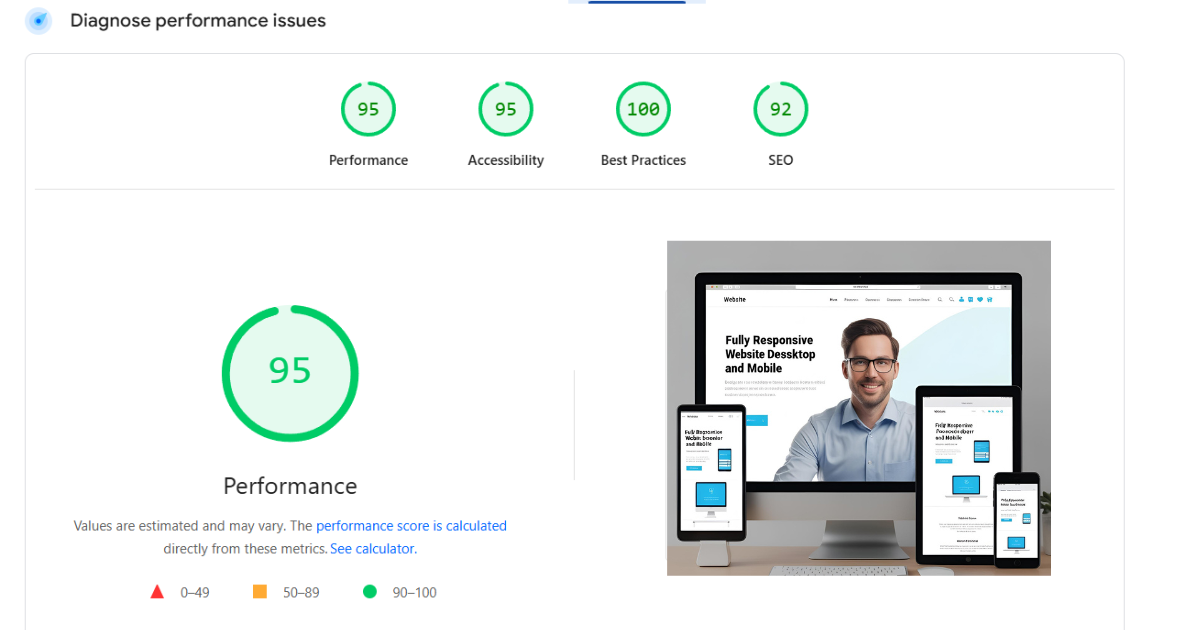1200x630 pixels.
Task: Click the blue Diagnose performance issues icon
Action: pos(39,21)
